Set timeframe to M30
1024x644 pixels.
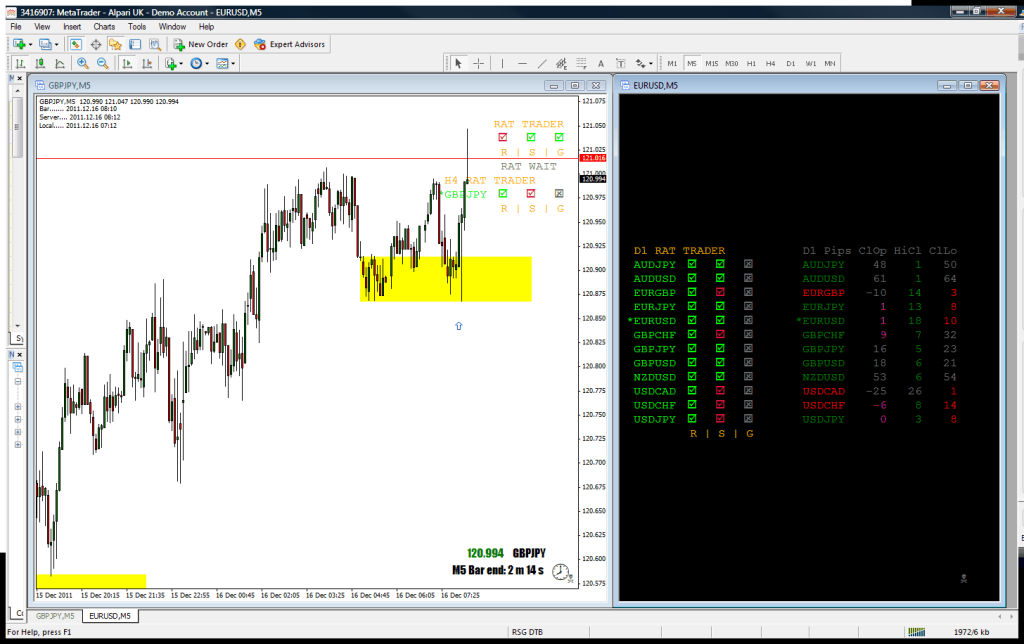pyautogui.click(x=731, y=63)
